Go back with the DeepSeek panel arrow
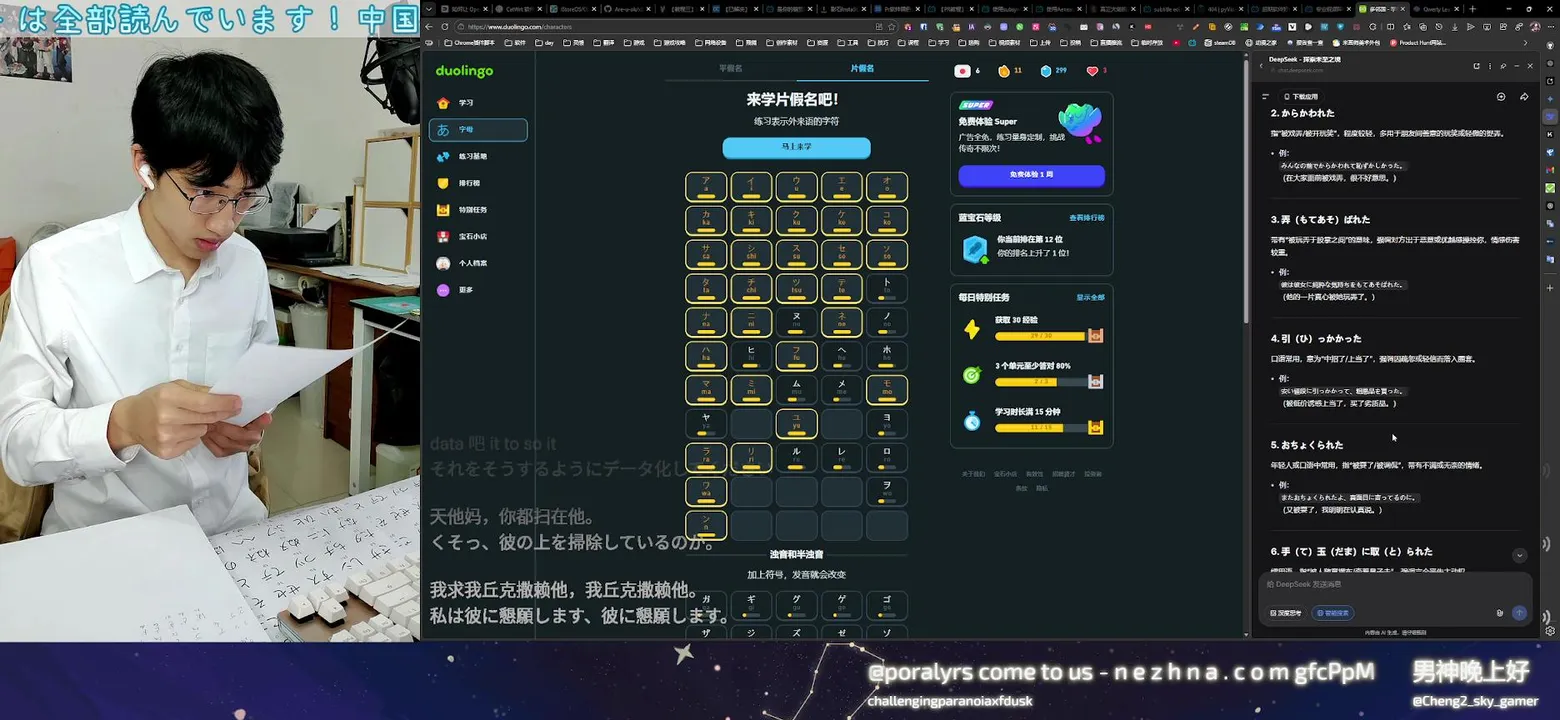Viewport: 1560px width, 720px height. tap(1261, 66)
